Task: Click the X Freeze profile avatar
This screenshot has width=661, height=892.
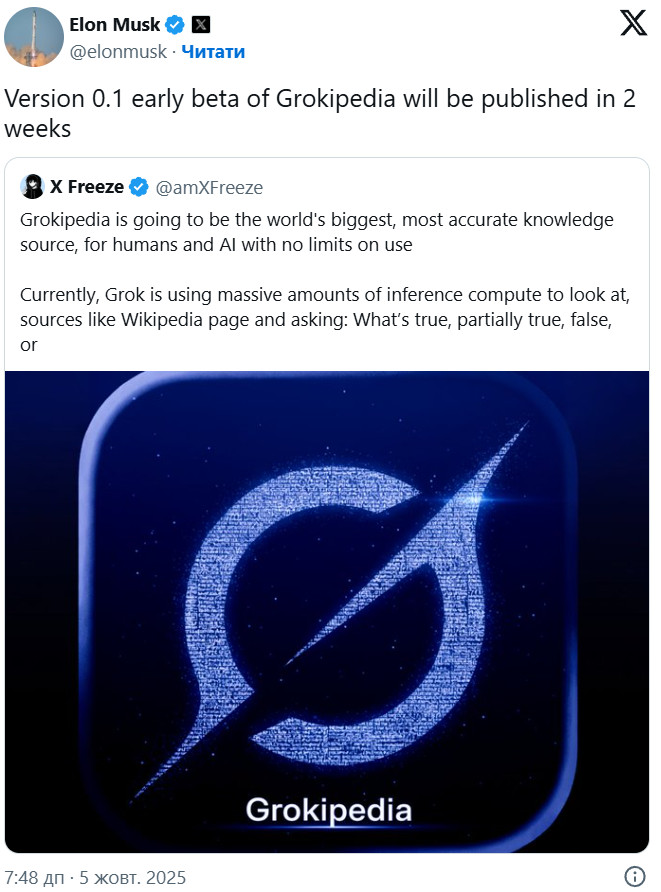Action: (x=32, y=187)
